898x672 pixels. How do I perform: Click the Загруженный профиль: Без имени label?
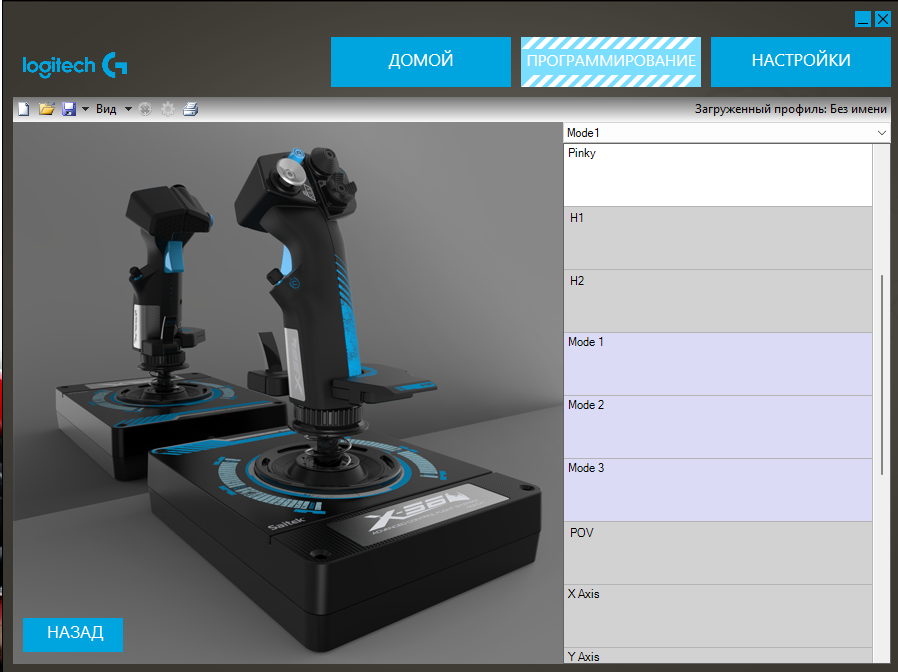click(x=791, y=109)
